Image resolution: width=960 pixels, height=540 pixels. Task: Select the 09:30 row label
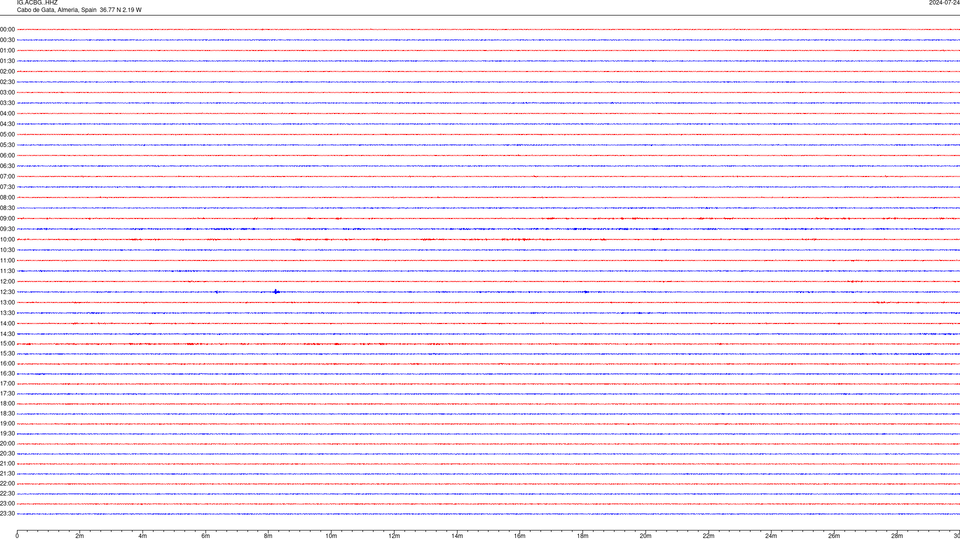click(7, 229)
